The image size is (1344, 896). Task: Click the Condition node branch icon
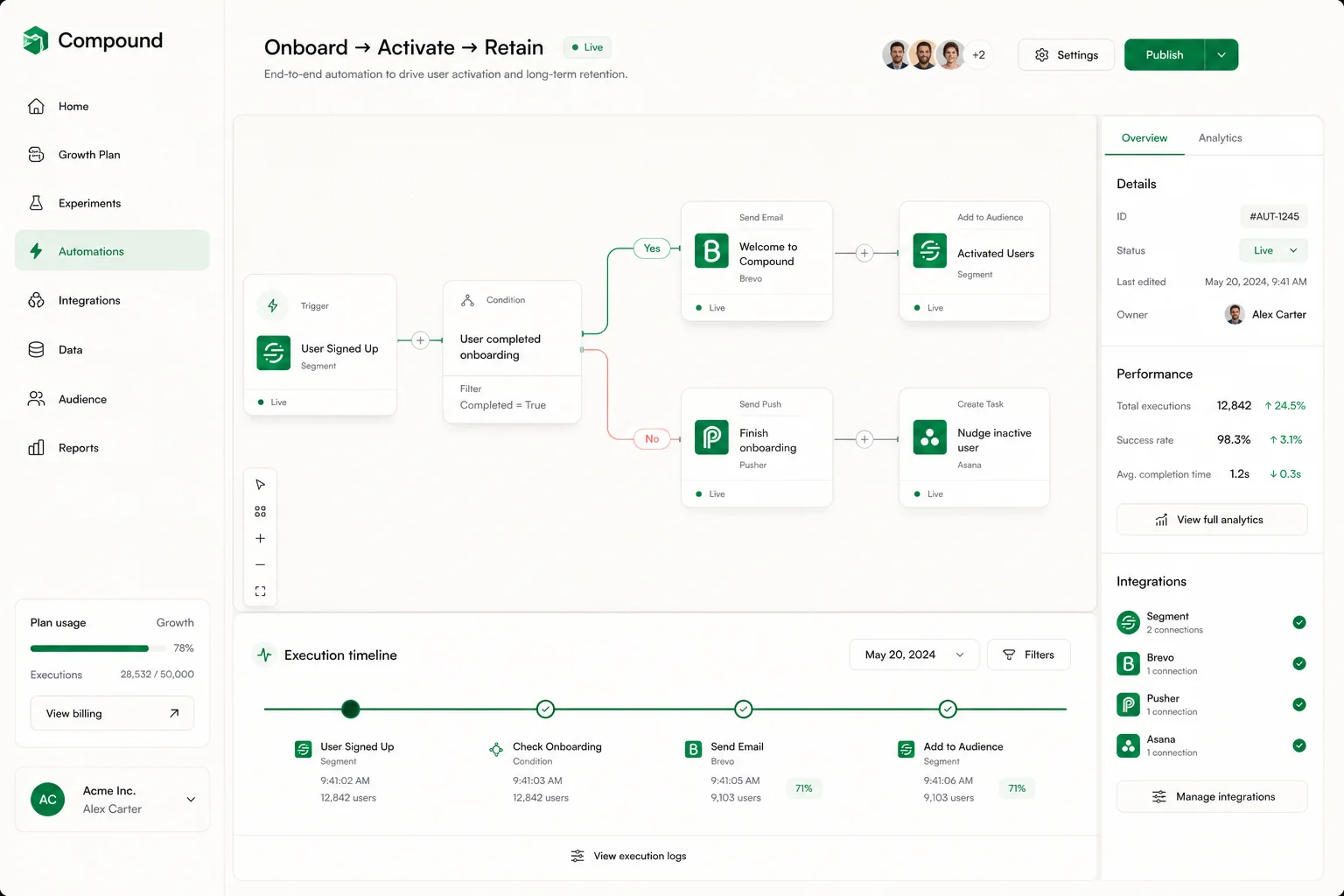tap(468, 300)
